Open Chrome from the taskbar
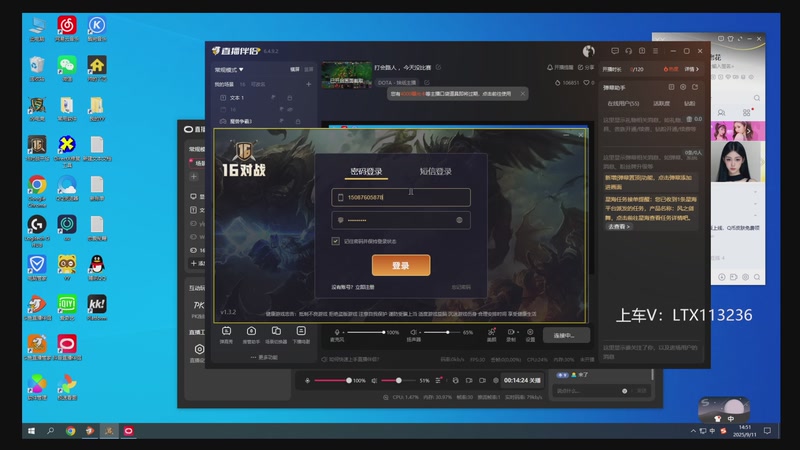The height and width of the screenshot is (450, 800). click(70, 431)
